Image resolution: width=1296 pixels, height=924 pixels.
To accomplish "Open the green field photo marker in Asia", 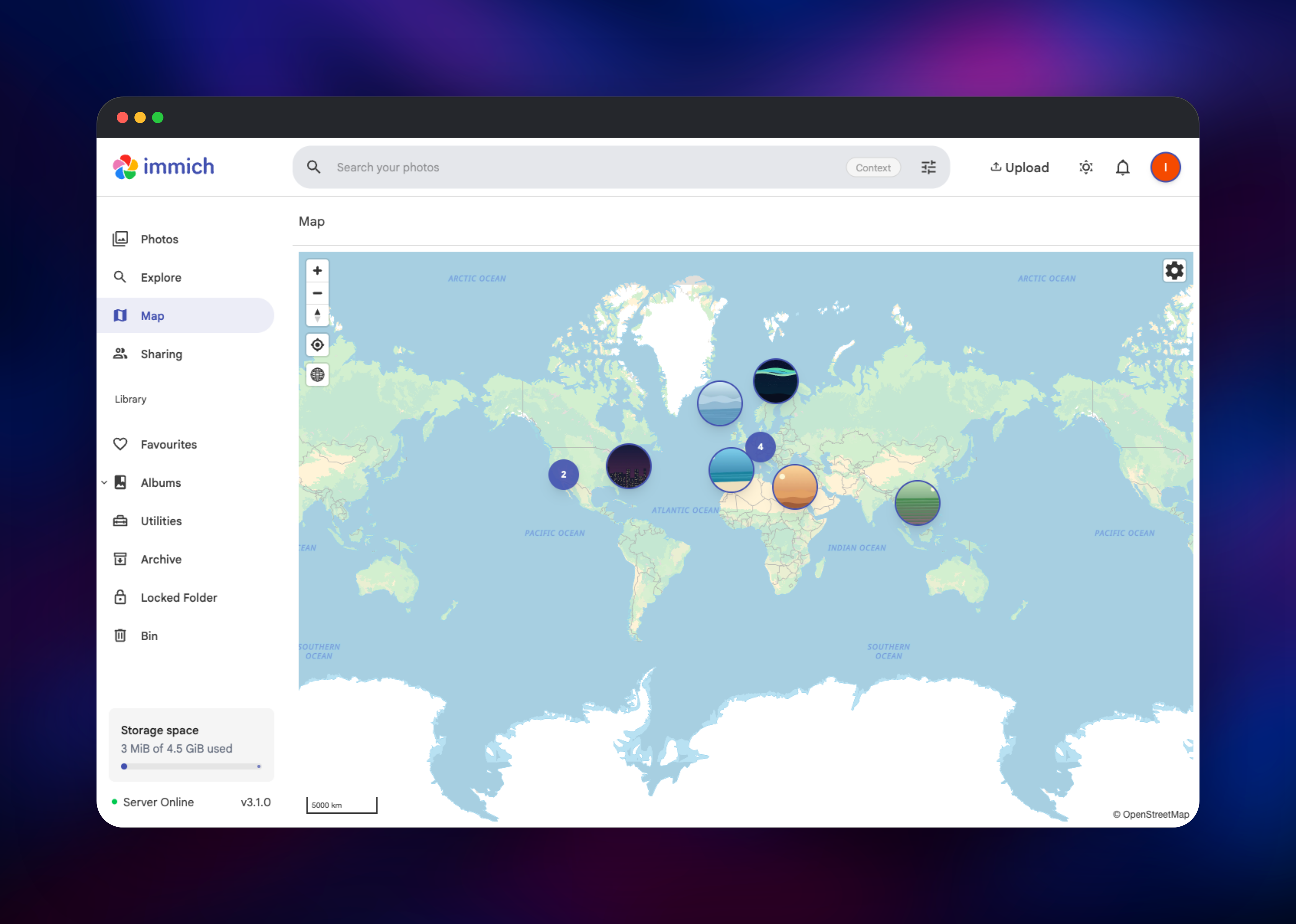I will tap(917, 503).
